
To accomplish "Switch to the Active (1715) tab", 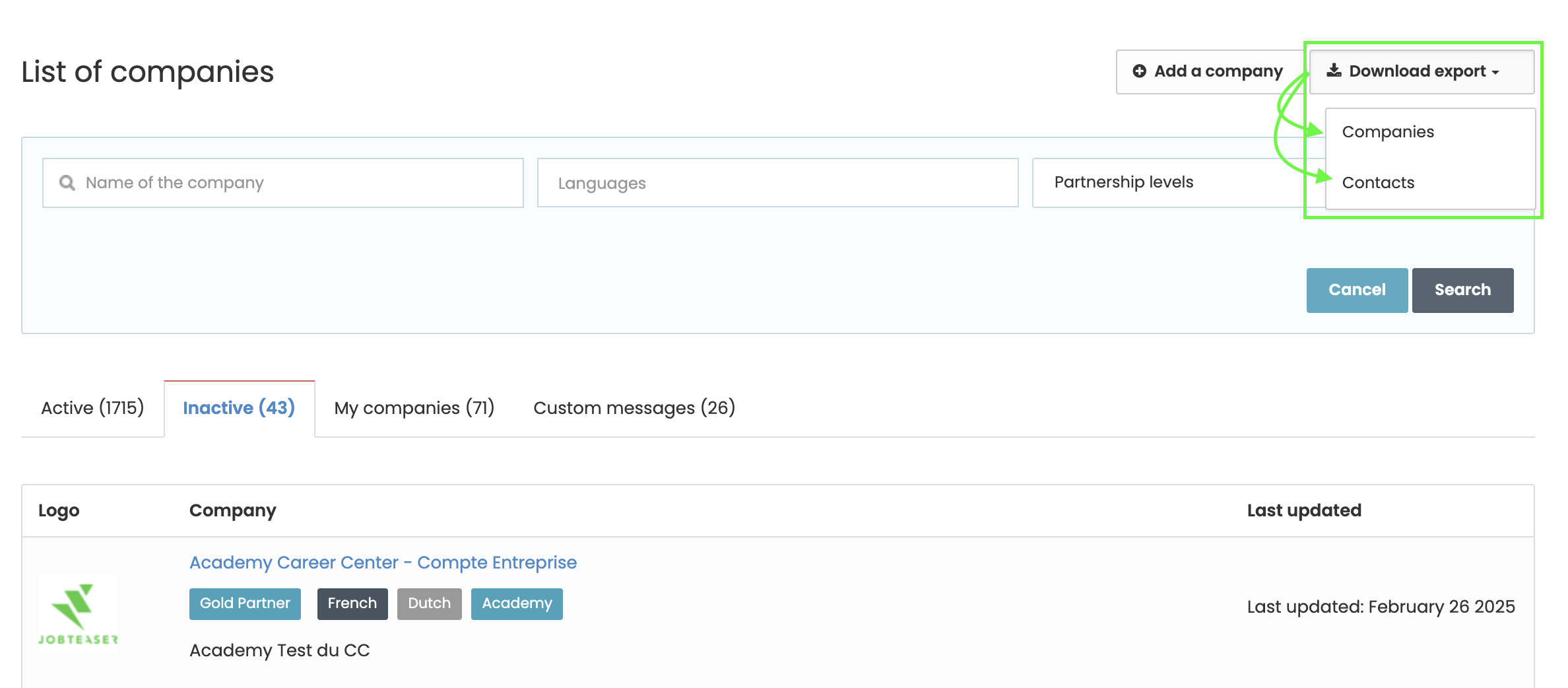I will [x=92, y=408].
